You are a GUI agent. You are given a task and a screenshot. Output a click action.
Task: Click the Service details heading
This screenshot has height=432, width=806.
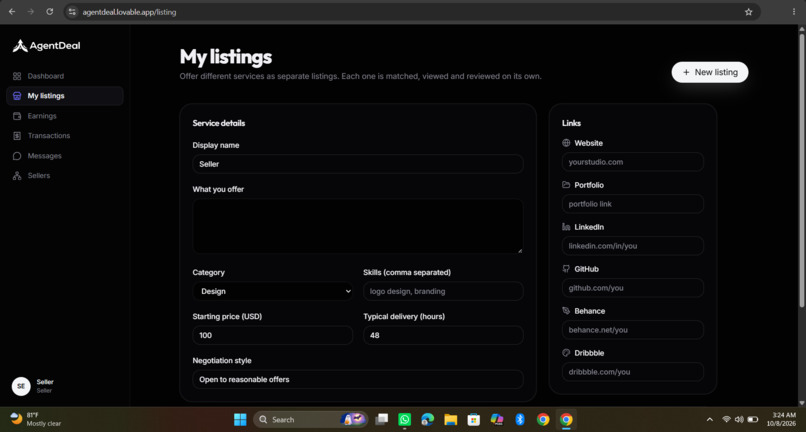click(x=219, y=123)
